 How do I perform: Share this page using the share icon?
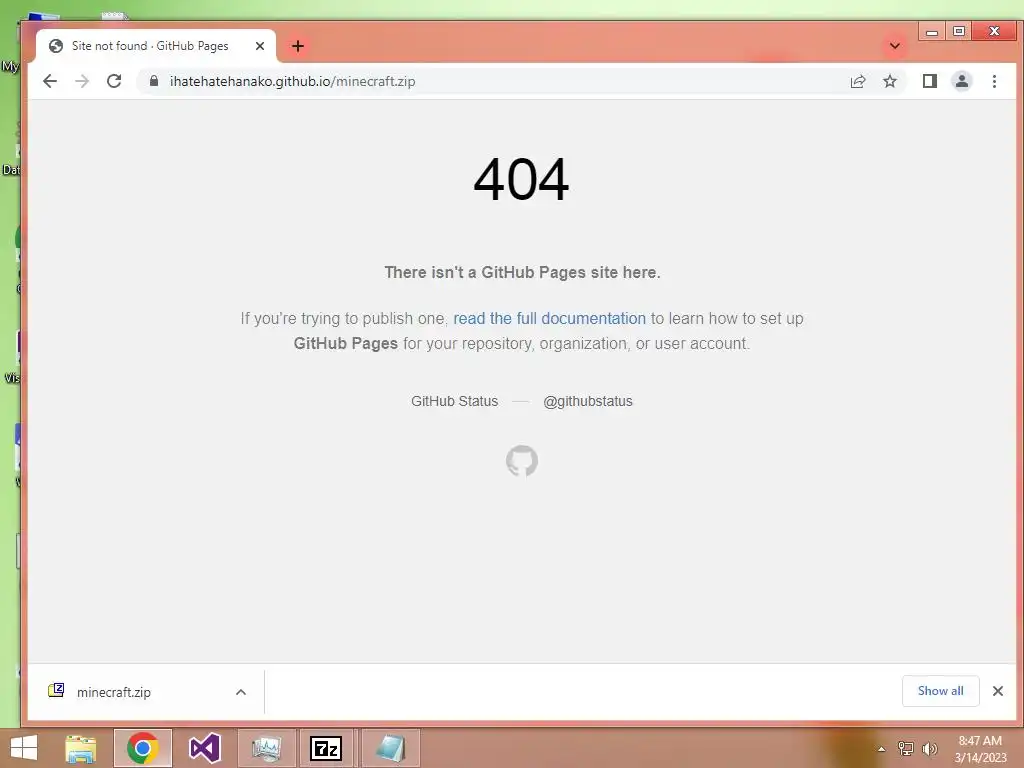(857, 81)
